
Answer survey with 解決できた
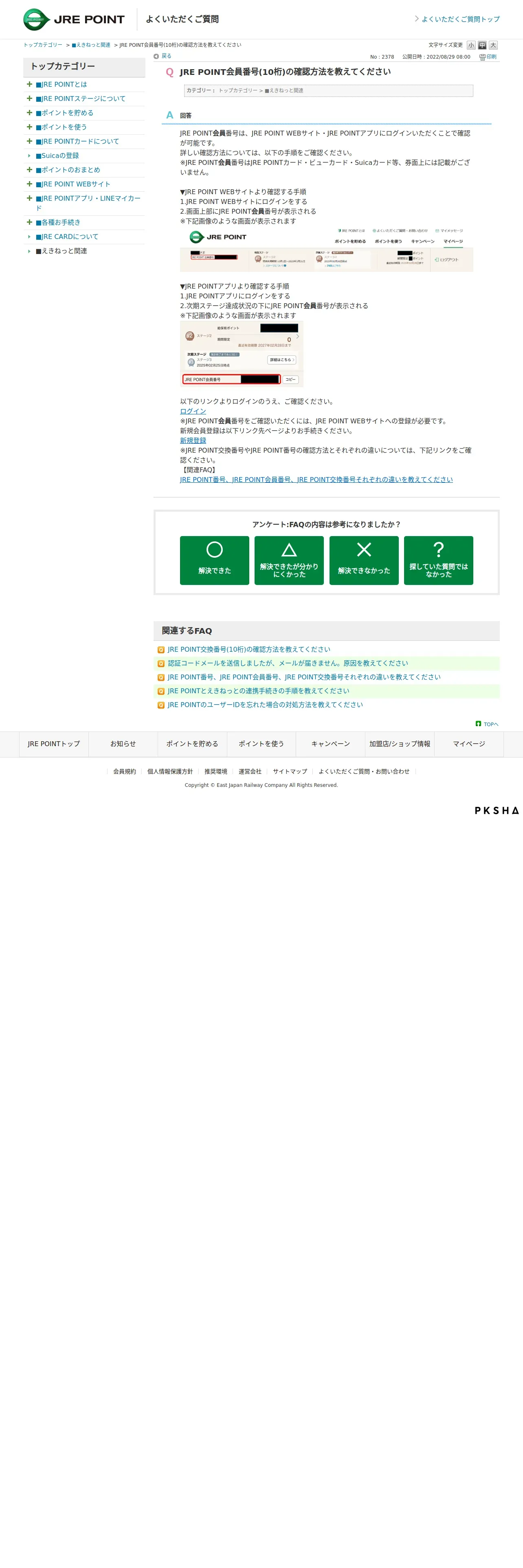click(214, 560)
